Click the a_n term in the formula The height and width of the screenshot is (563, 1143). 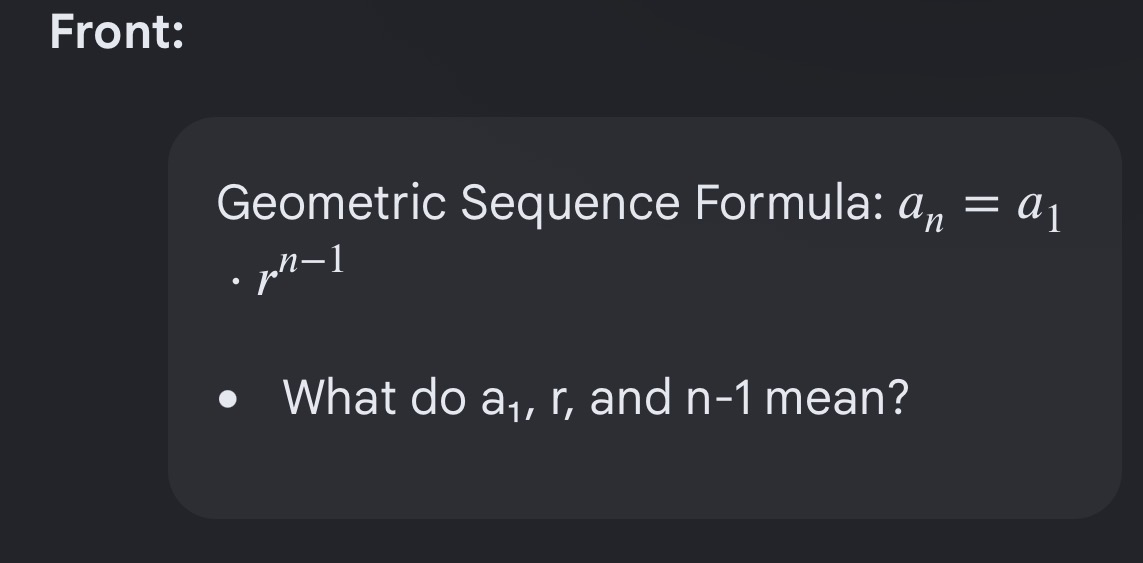[x=921, y=209]
